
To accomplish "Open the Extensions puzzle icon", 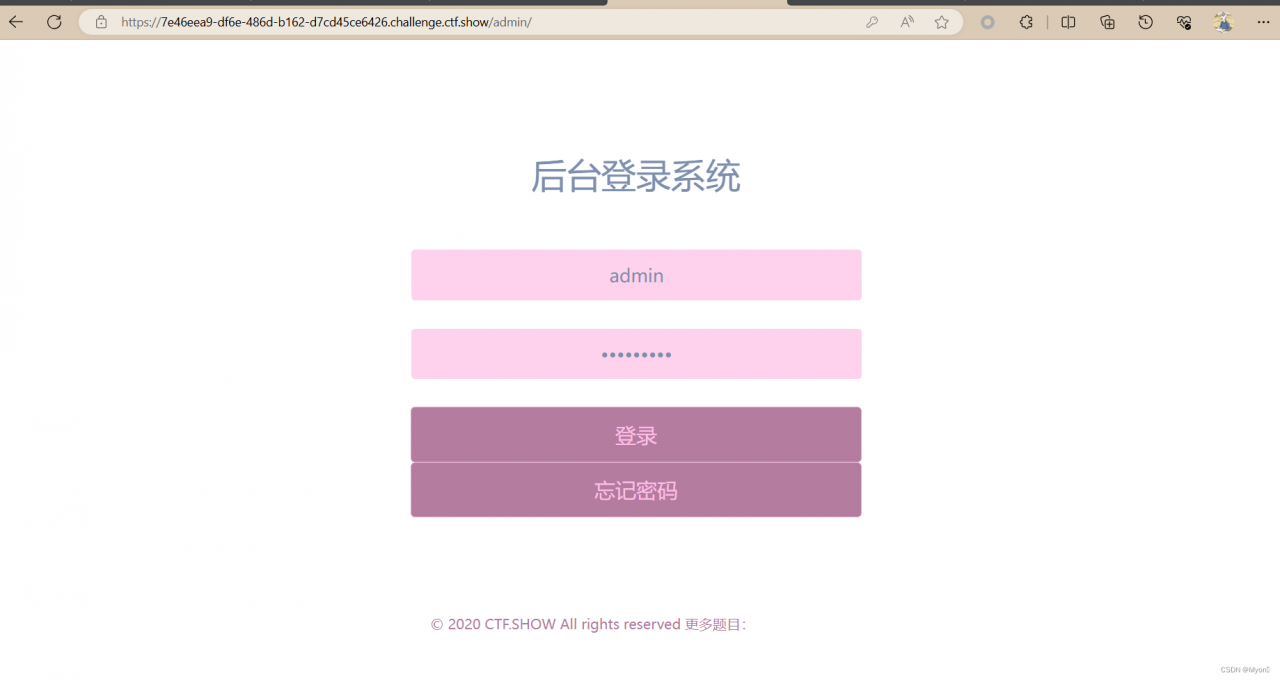I will click(x=1026, y=21).
